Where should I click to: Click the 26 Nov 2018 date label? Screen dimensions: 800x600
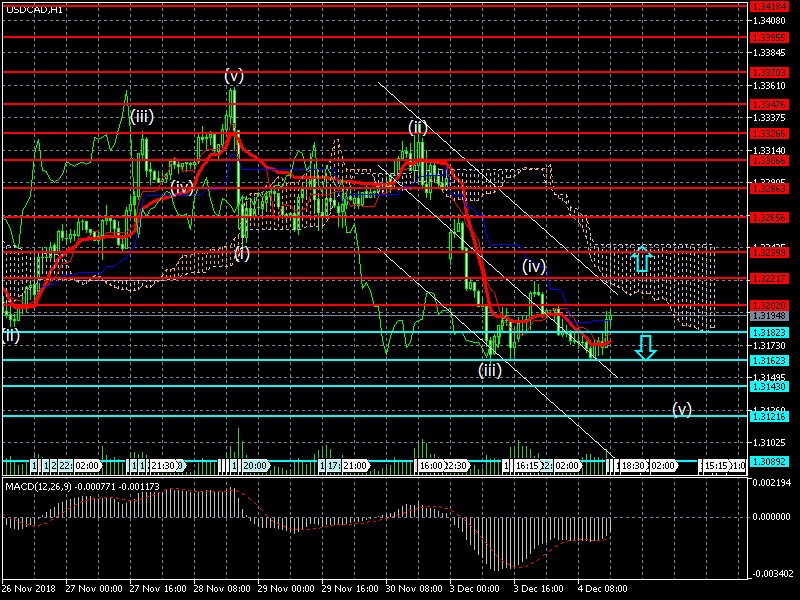pos(29,589)
